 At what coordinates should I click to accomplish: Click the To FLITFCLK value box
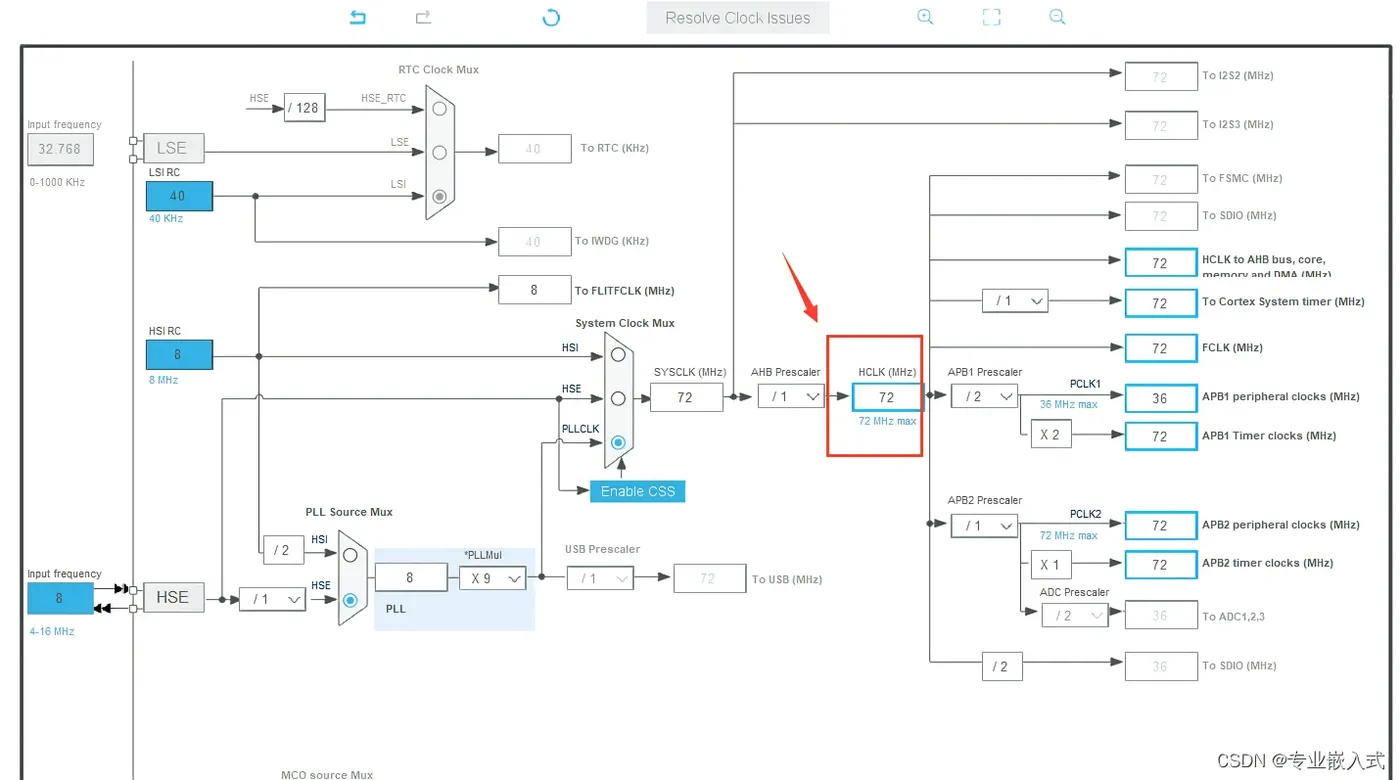click(534, 290)
